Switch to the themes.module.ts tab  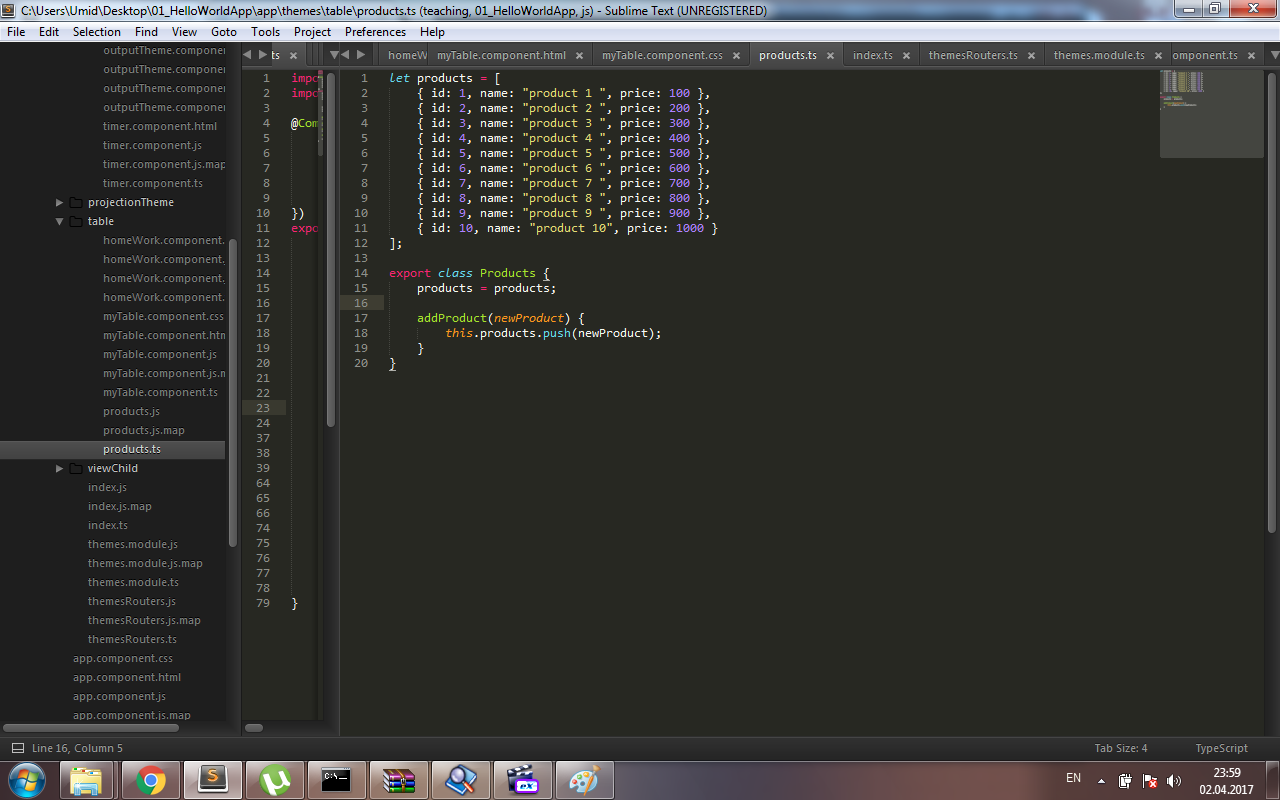tap(1099, 55)
